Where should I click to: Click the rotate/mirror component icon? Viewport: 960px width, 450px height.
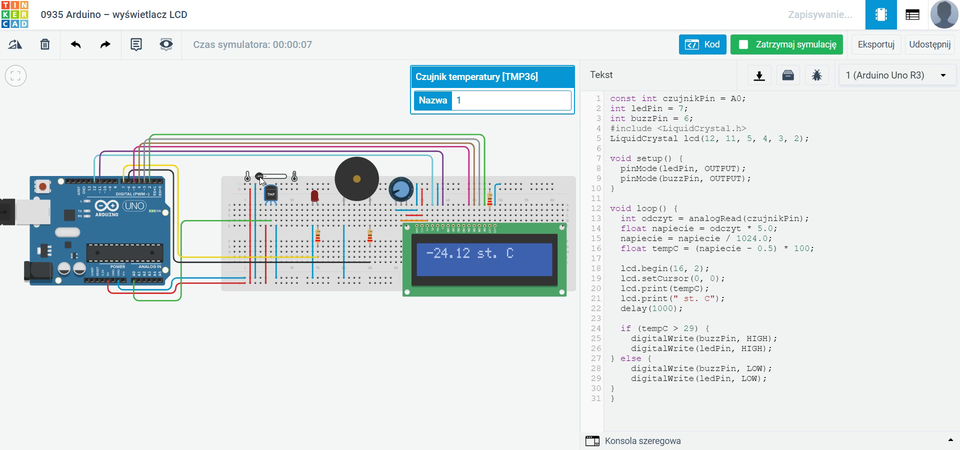[x=15, y=45]
